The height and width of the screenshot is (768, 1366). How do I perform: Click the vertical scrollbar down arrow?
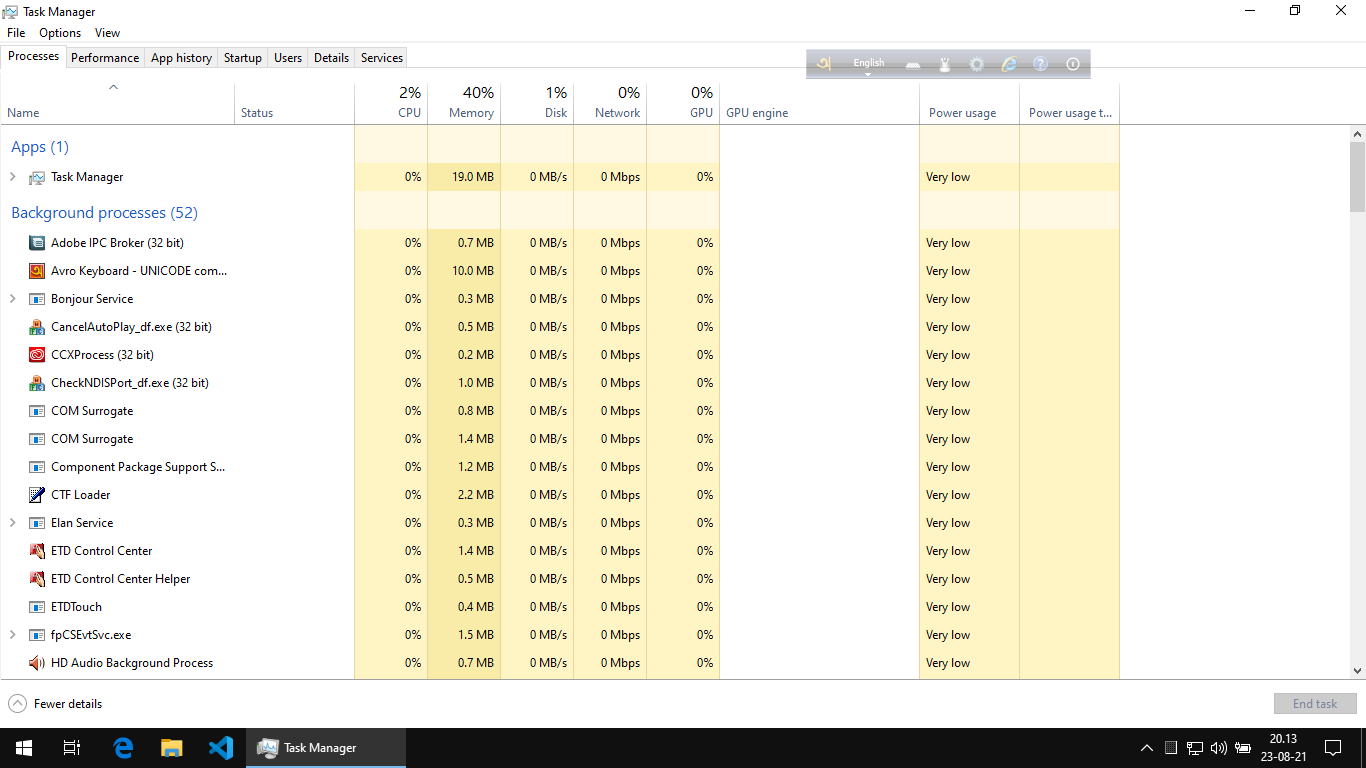[x=1357, y=671]
